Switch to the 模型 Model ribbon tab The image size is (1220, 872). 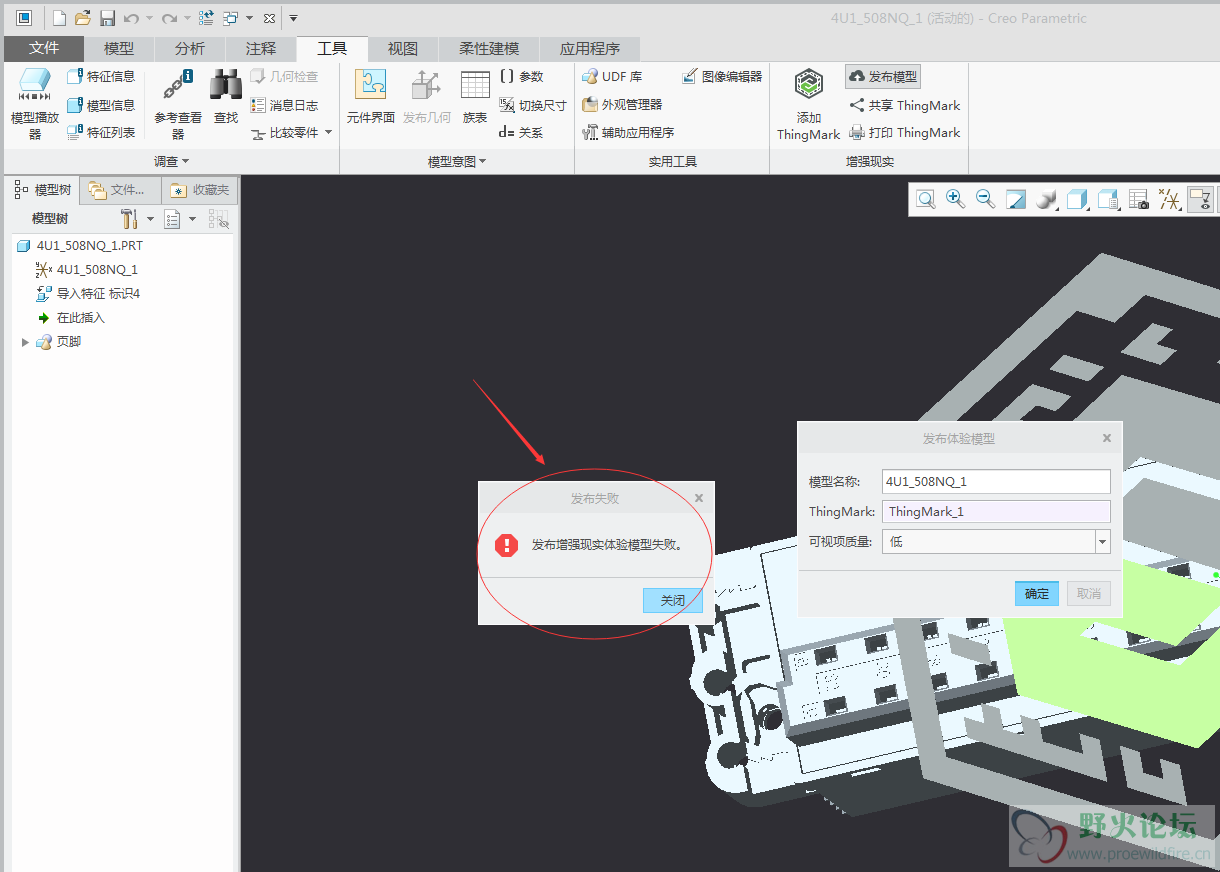(x=119, y=48)
